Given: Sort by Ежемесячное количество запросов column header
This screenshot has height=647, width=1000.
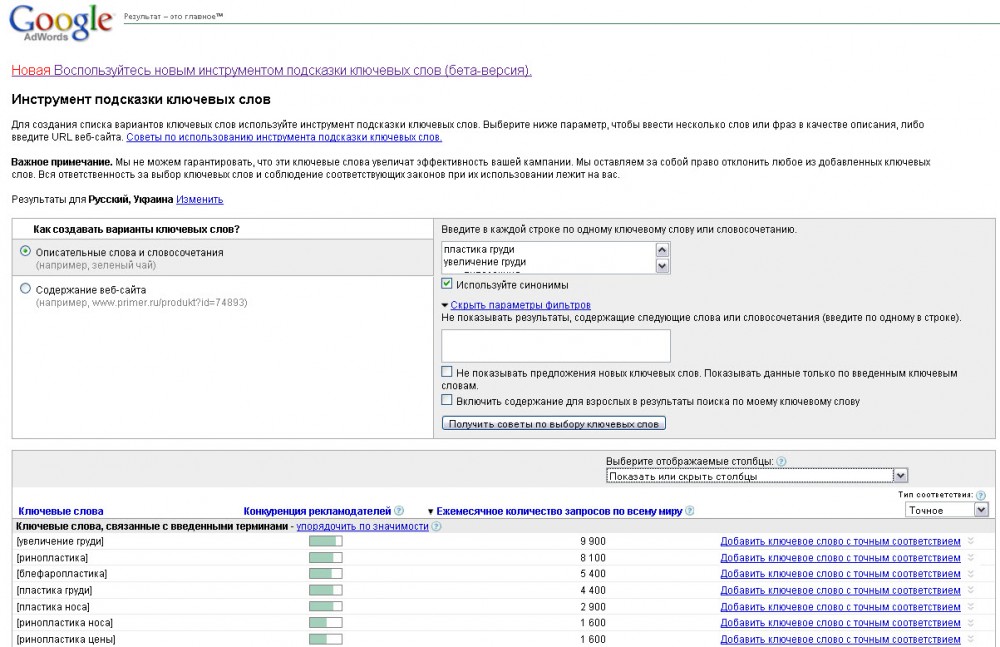Looking at the screenshot, I should click(559, 511).
